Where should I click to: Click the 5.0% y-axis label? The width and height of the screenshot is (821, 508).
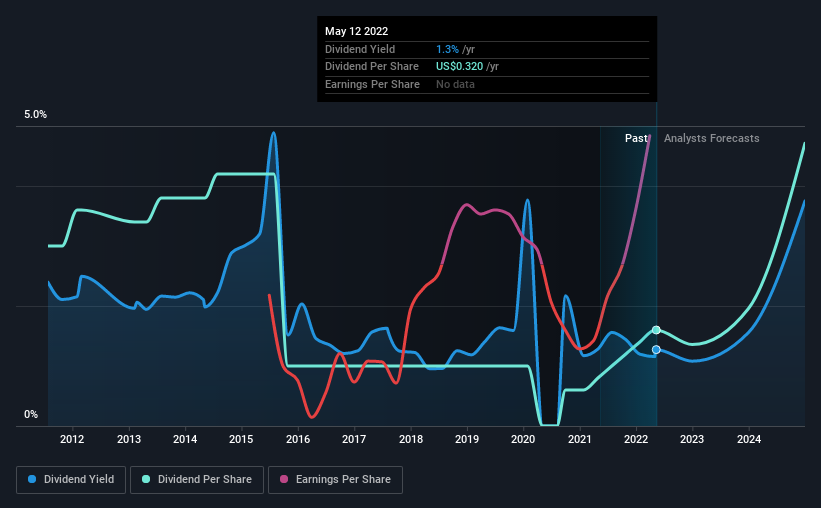(36, 115)
